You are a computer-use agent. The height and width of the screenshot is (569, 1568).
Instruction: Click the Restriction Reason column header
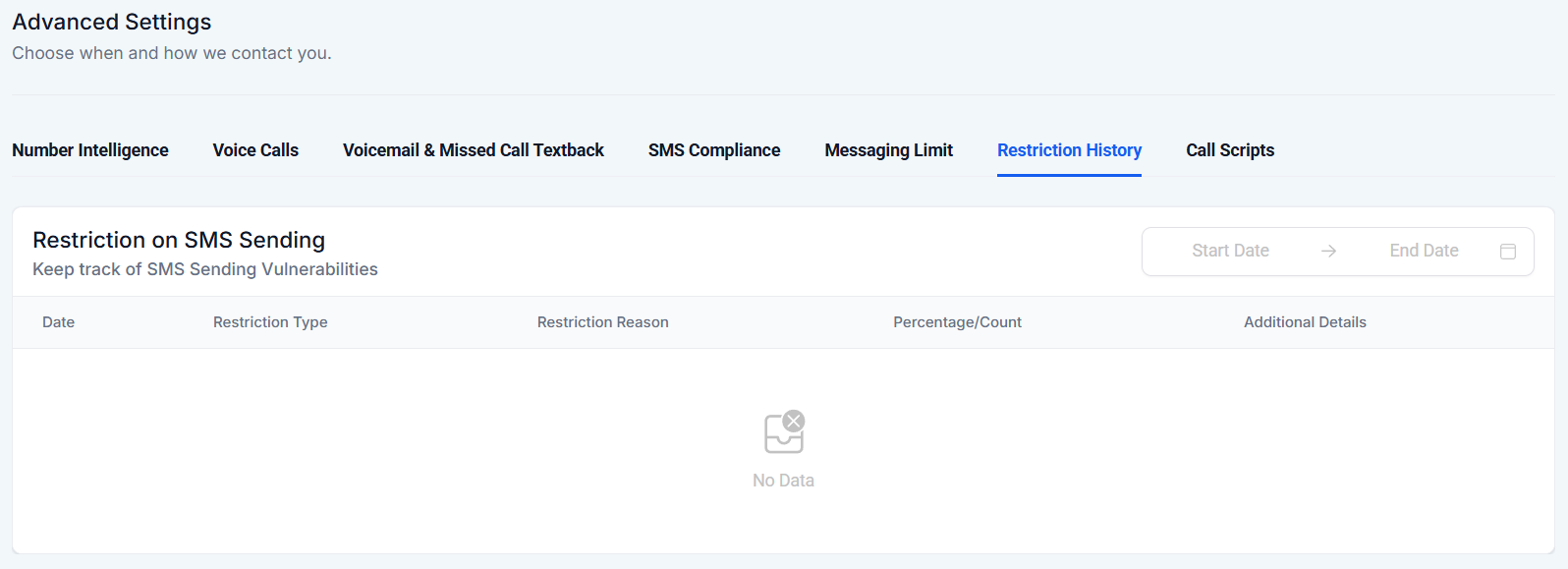click(602, 322)
